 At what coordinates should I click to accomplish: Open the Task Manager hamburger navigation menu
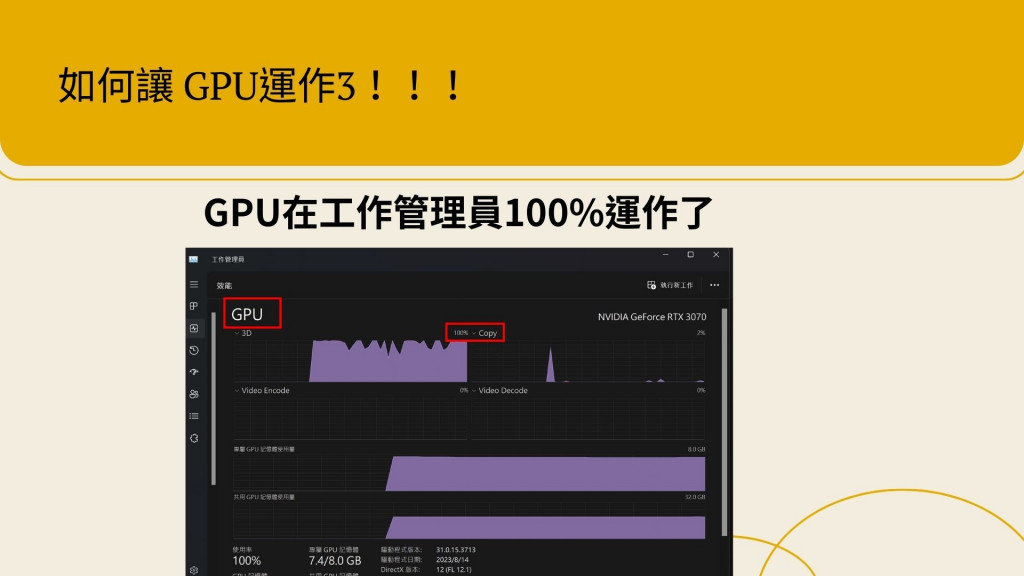click(194, 285)
